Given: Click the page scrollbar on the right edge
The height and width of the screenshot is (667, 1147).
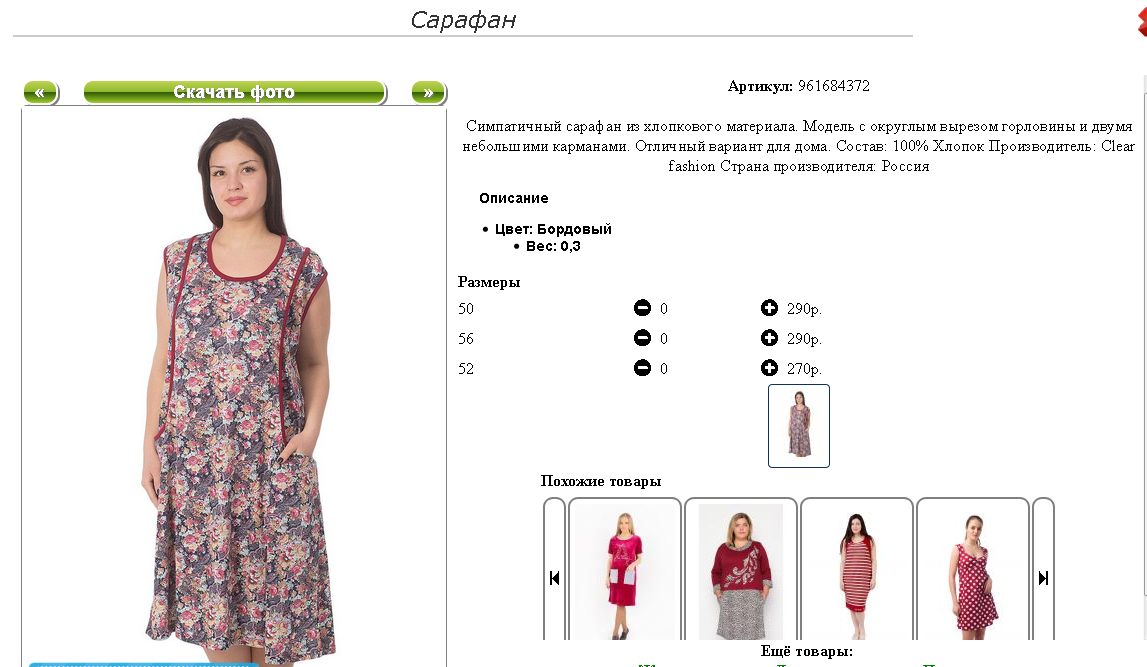Looking at the screenshot, I should pyautogui.click(x=1145, y=366).
